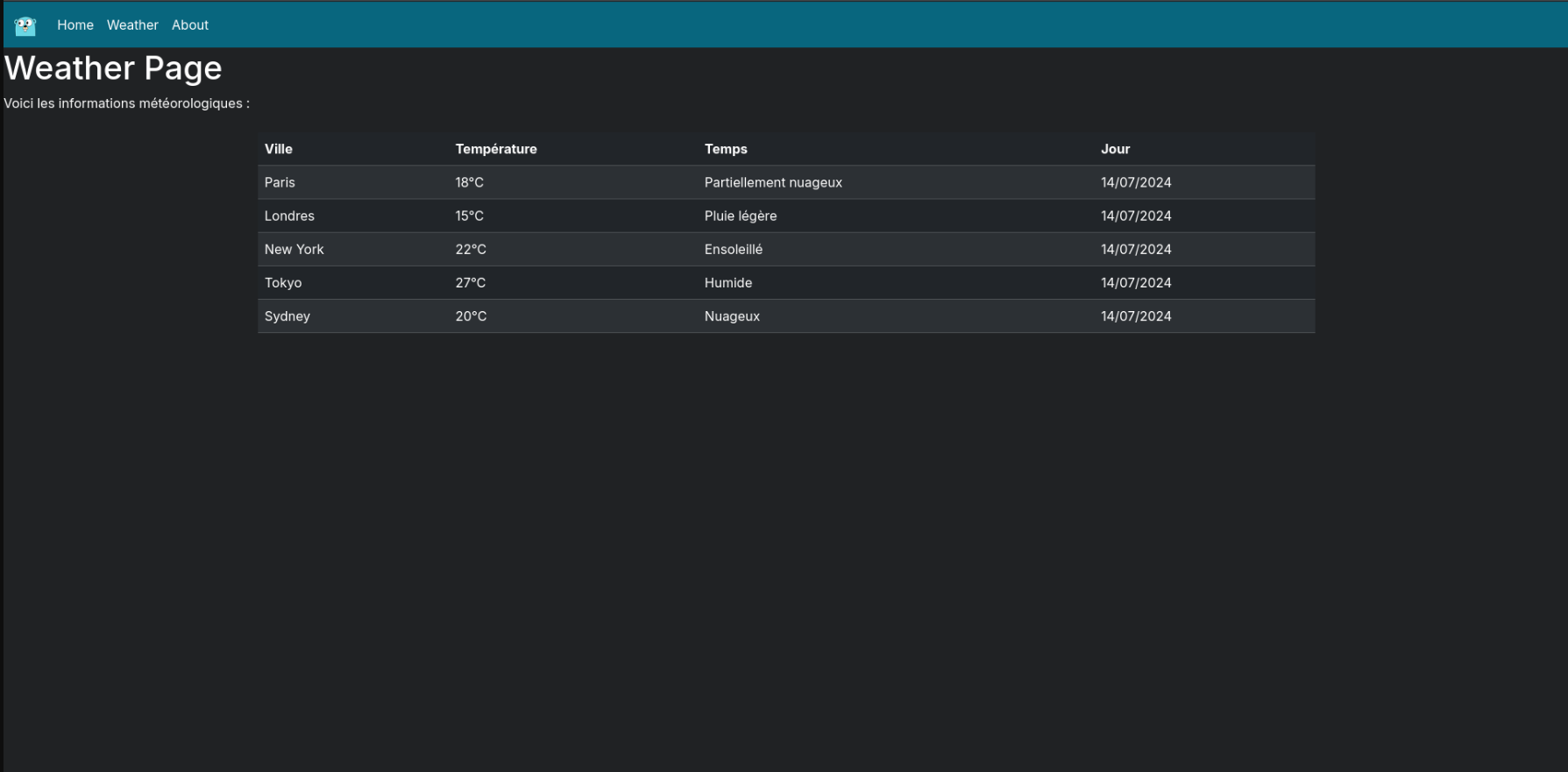Select the Sydney city cell
Viewport: 1568px width, 772px height.
point(287,316)
